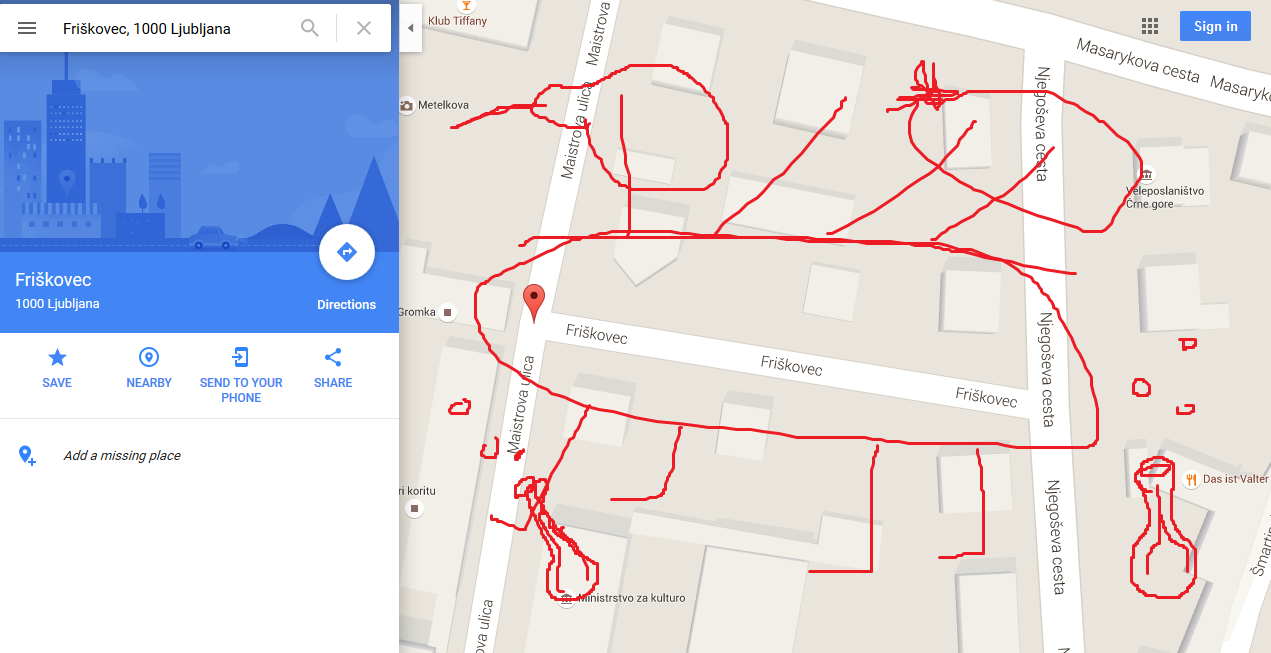Clear the search with X icon
Image resolution: width=1271 pixels, height=653 pixels.
[364, 28]
